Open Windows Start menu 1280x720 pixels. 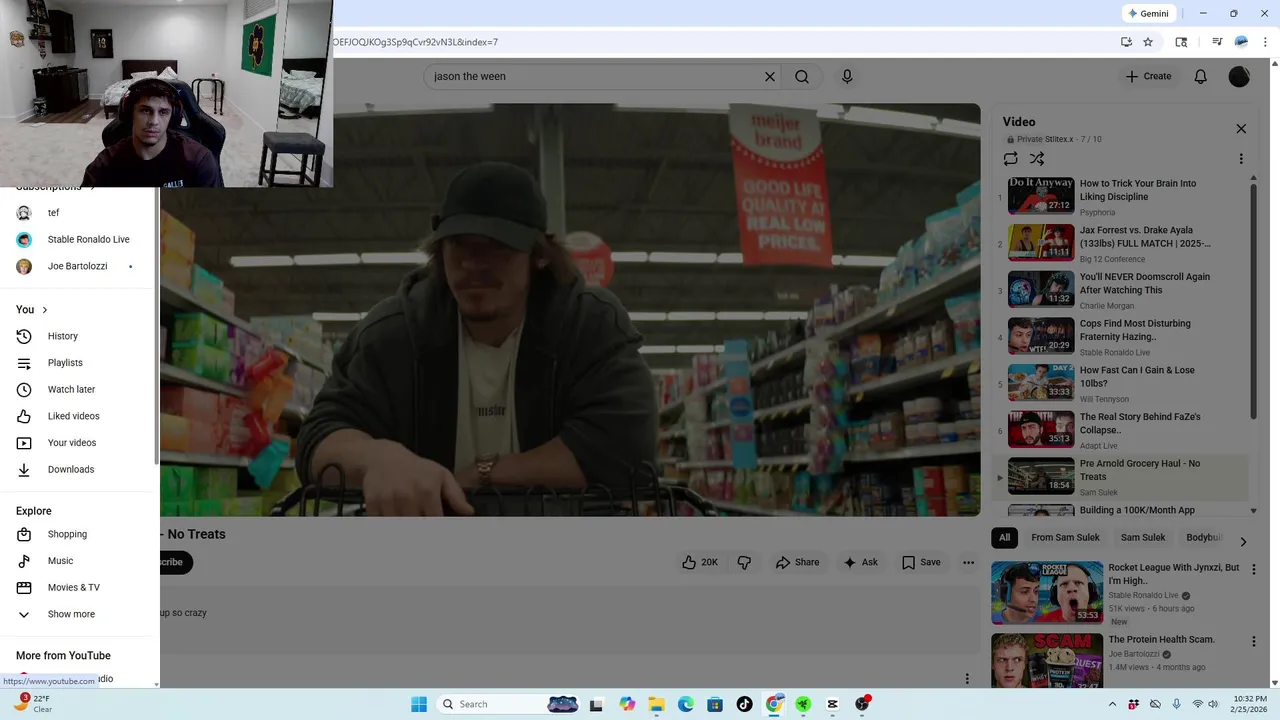(x=419, y=704)
